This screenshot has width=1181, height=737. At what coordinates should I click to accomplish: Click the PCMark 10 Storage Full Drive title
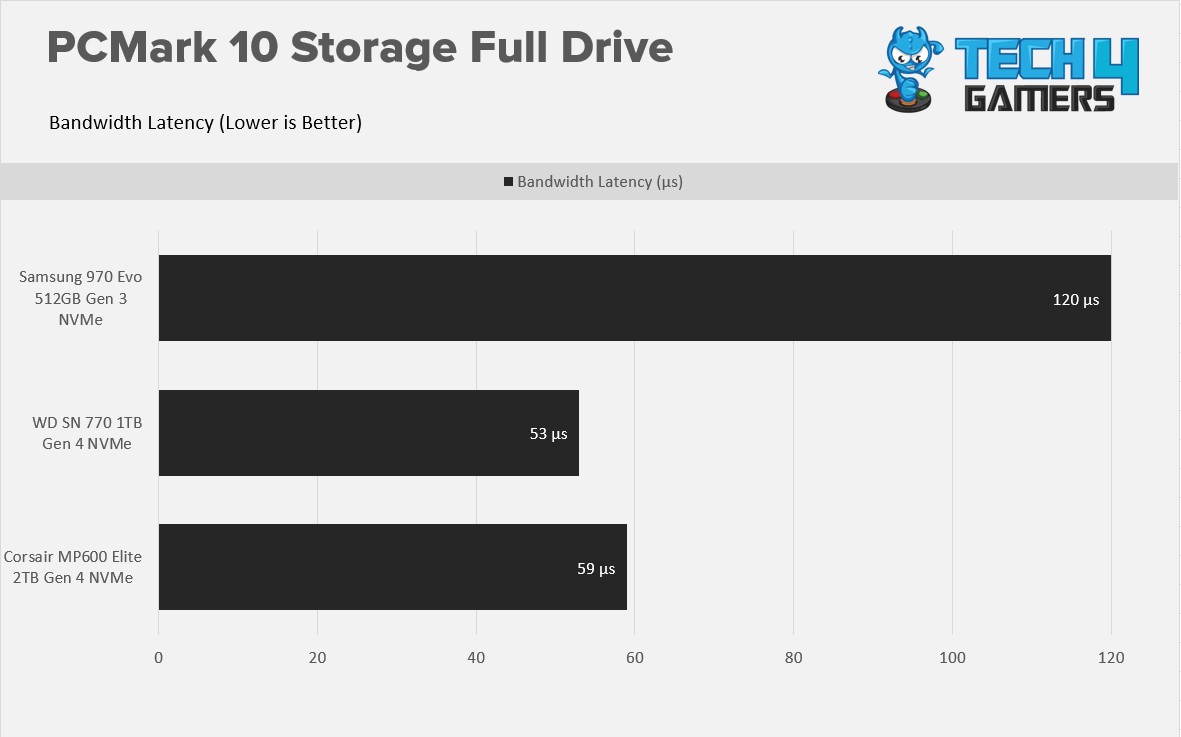360,47
